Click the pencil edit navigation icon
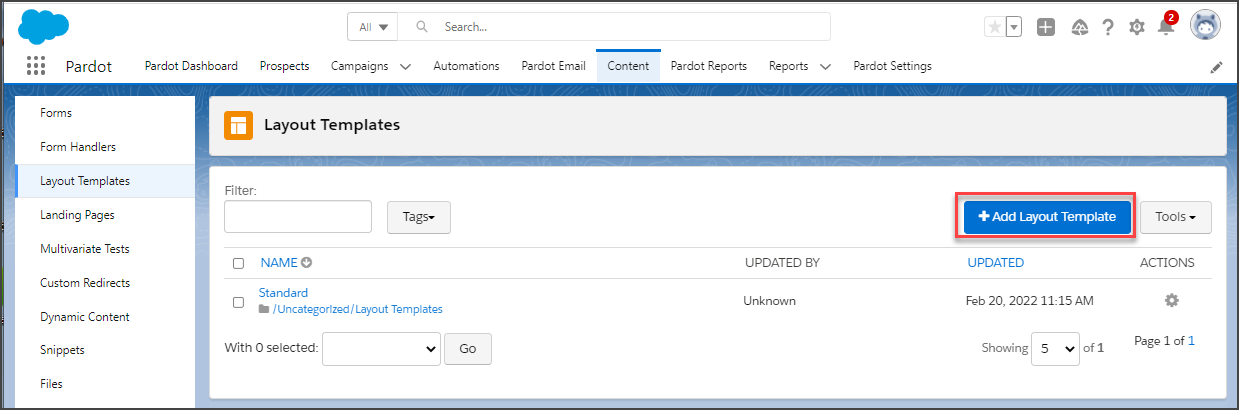The width and height of the screenshot is (1239, 410). click(x=1216, y=67)
